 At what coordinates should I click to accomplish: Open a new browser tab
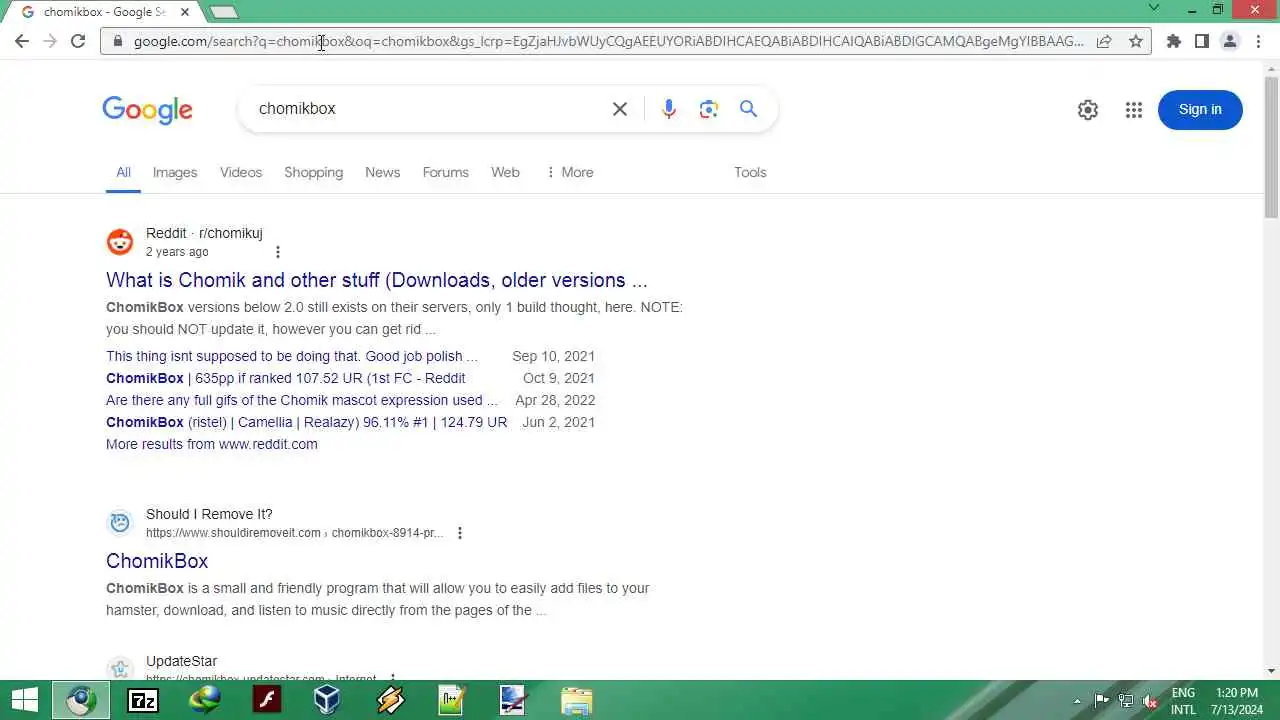coord(224,12)
